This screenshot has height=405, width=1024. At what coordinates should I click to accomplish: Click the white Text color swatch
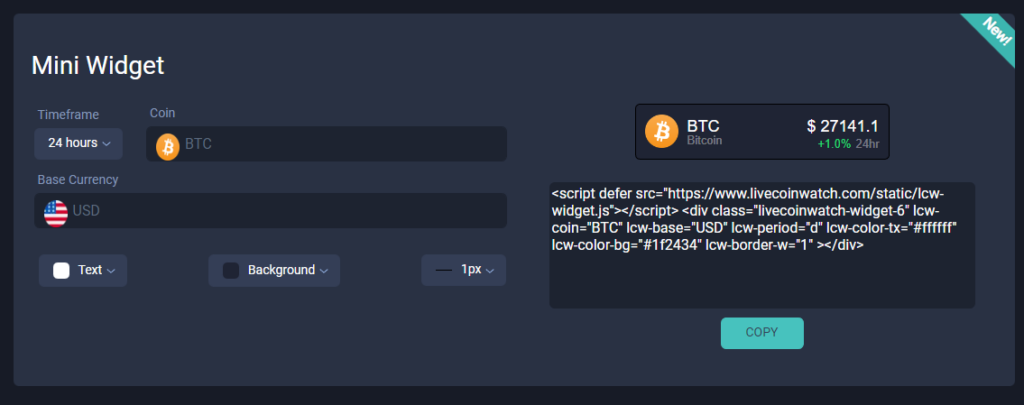click(x=61, y=270)
